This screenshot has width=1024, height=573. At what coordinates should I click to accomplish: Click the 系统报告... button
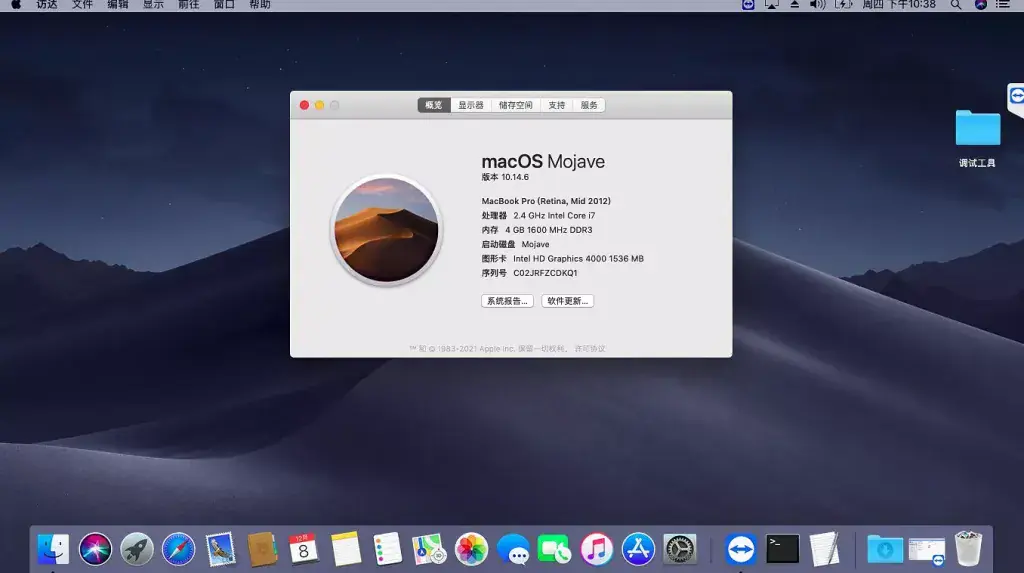tap(507, 301)
